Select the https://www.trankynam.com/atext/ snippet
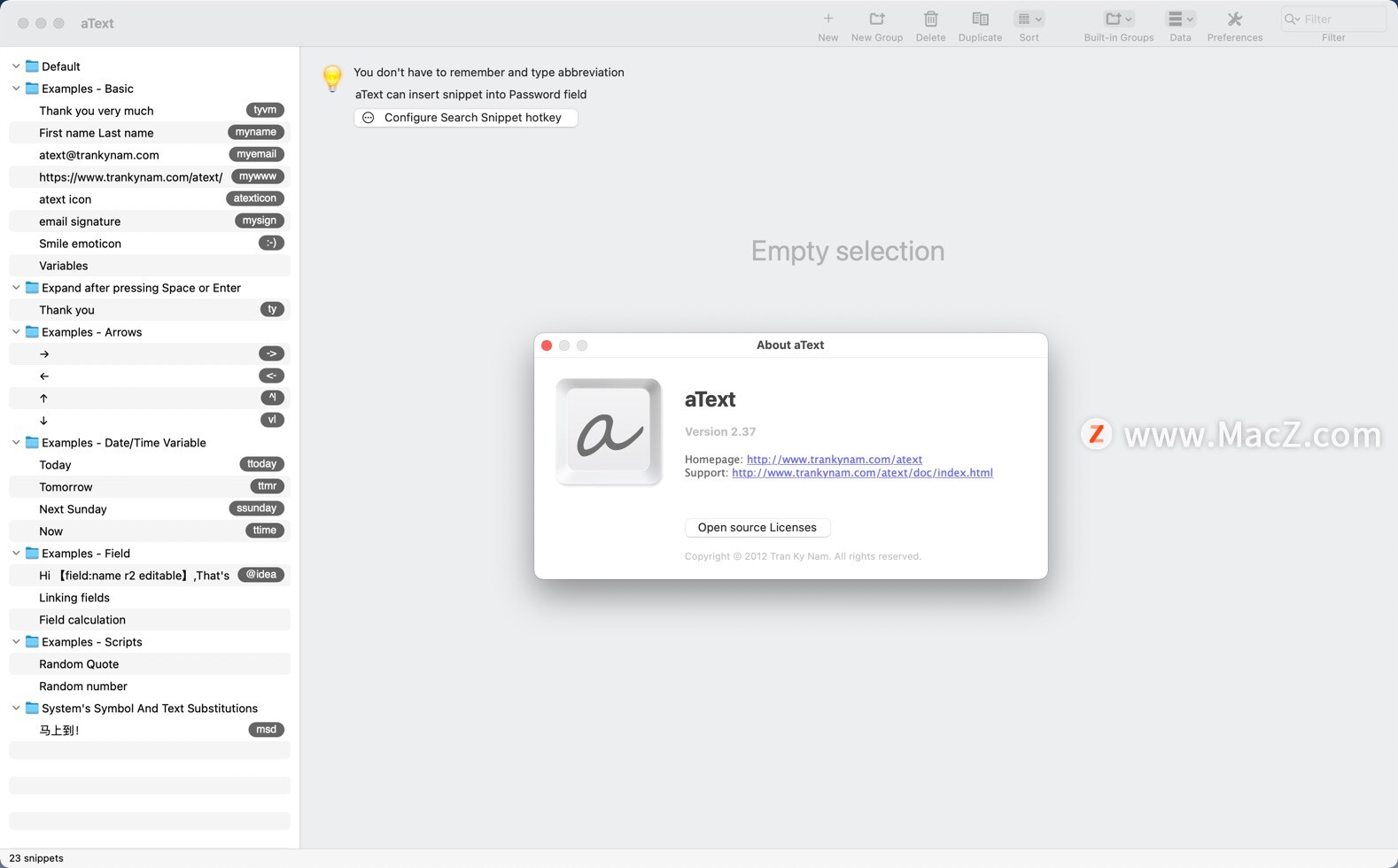Screen dimensions: 1398x868 (150, 177)
